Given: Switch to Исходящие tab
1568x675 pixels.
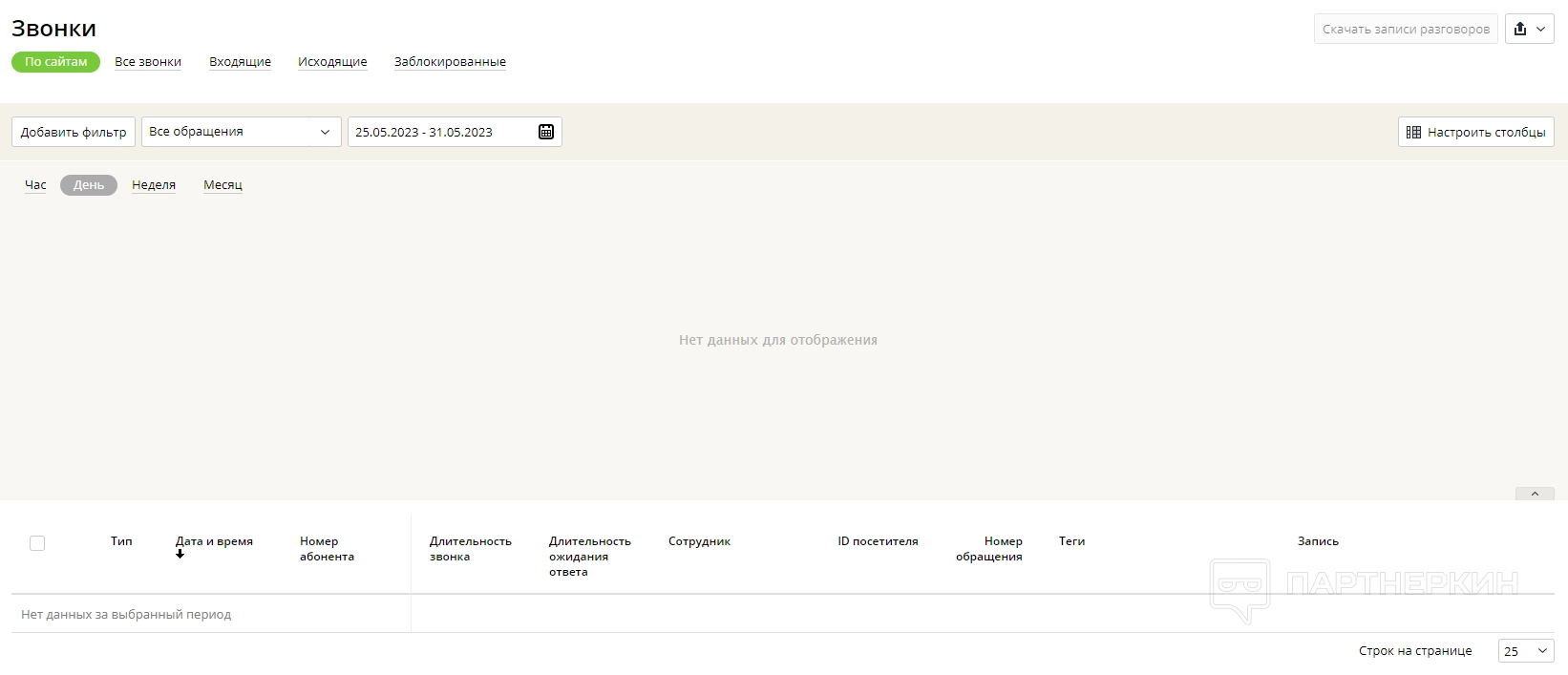Looking at the screenshot, I should click(332, 62).
